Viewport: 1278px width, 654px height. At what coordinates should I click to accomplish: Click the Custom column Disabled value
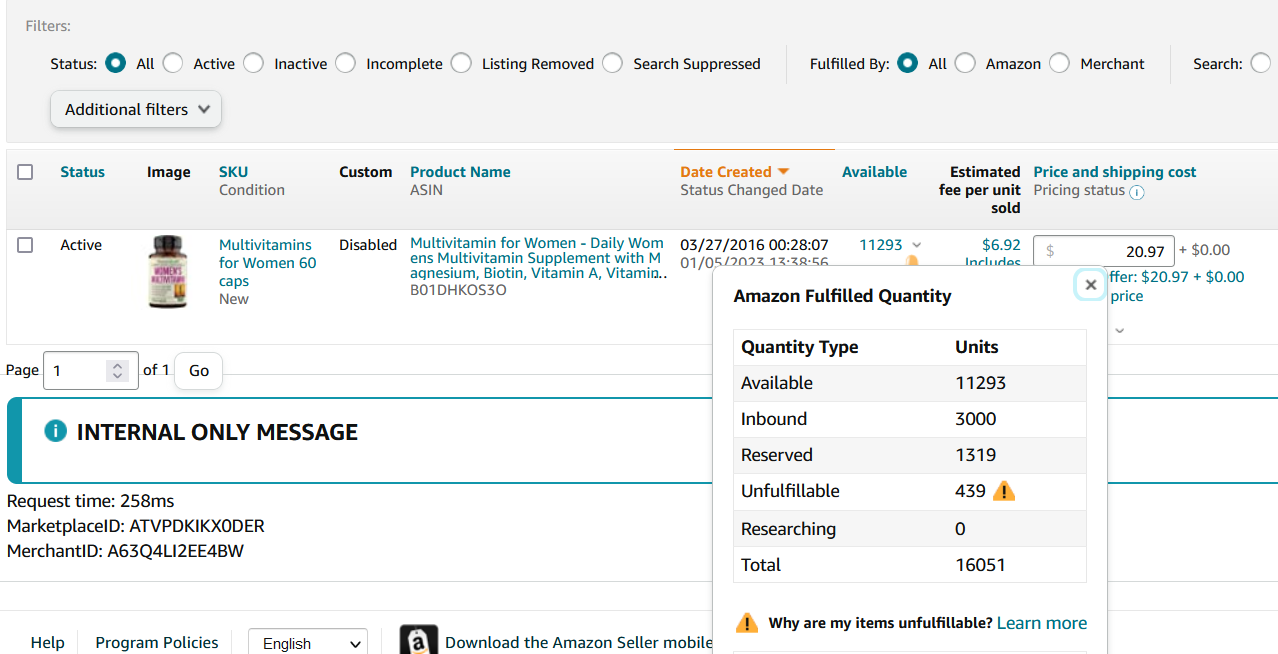point(368,245)
